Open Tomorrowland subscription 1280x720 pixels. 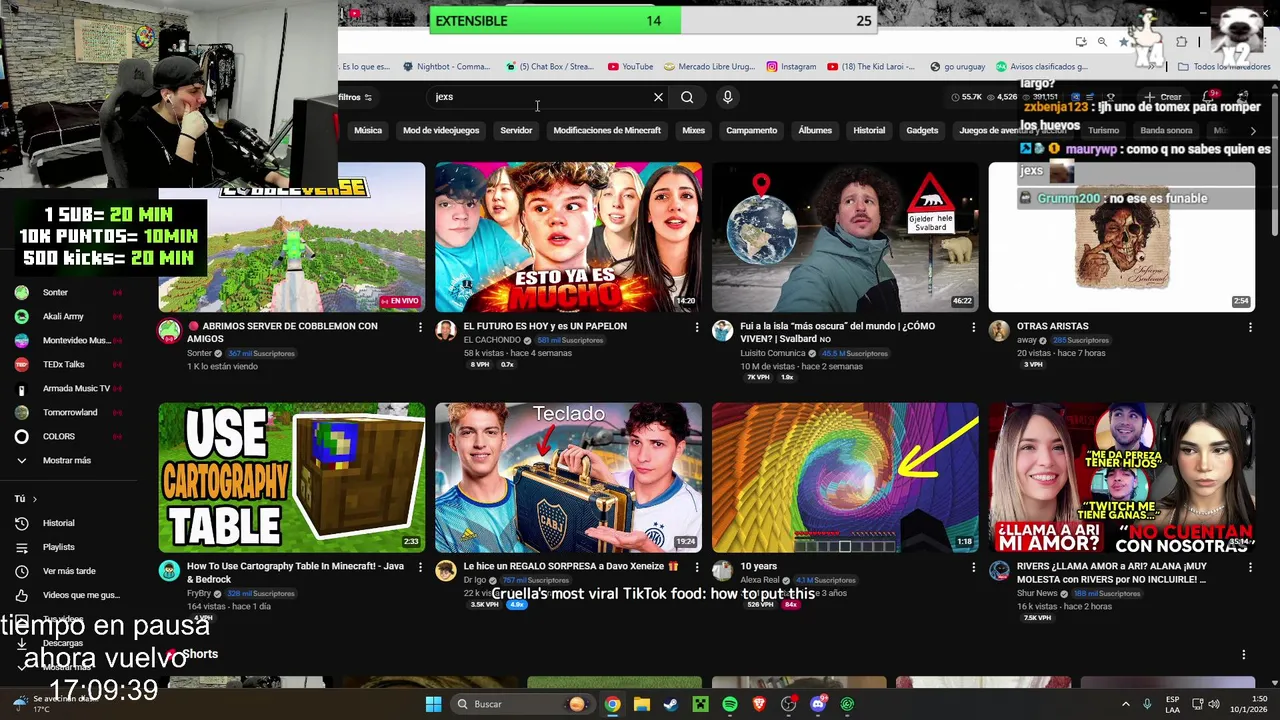pyautogui.click(x=67, y=412)
